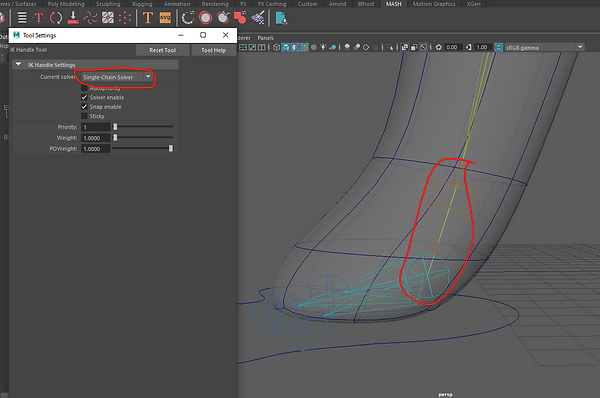The height and width of the screenshot is (398, 600).
Task: Click the Reset Tool button
Action: pos(163,50)
